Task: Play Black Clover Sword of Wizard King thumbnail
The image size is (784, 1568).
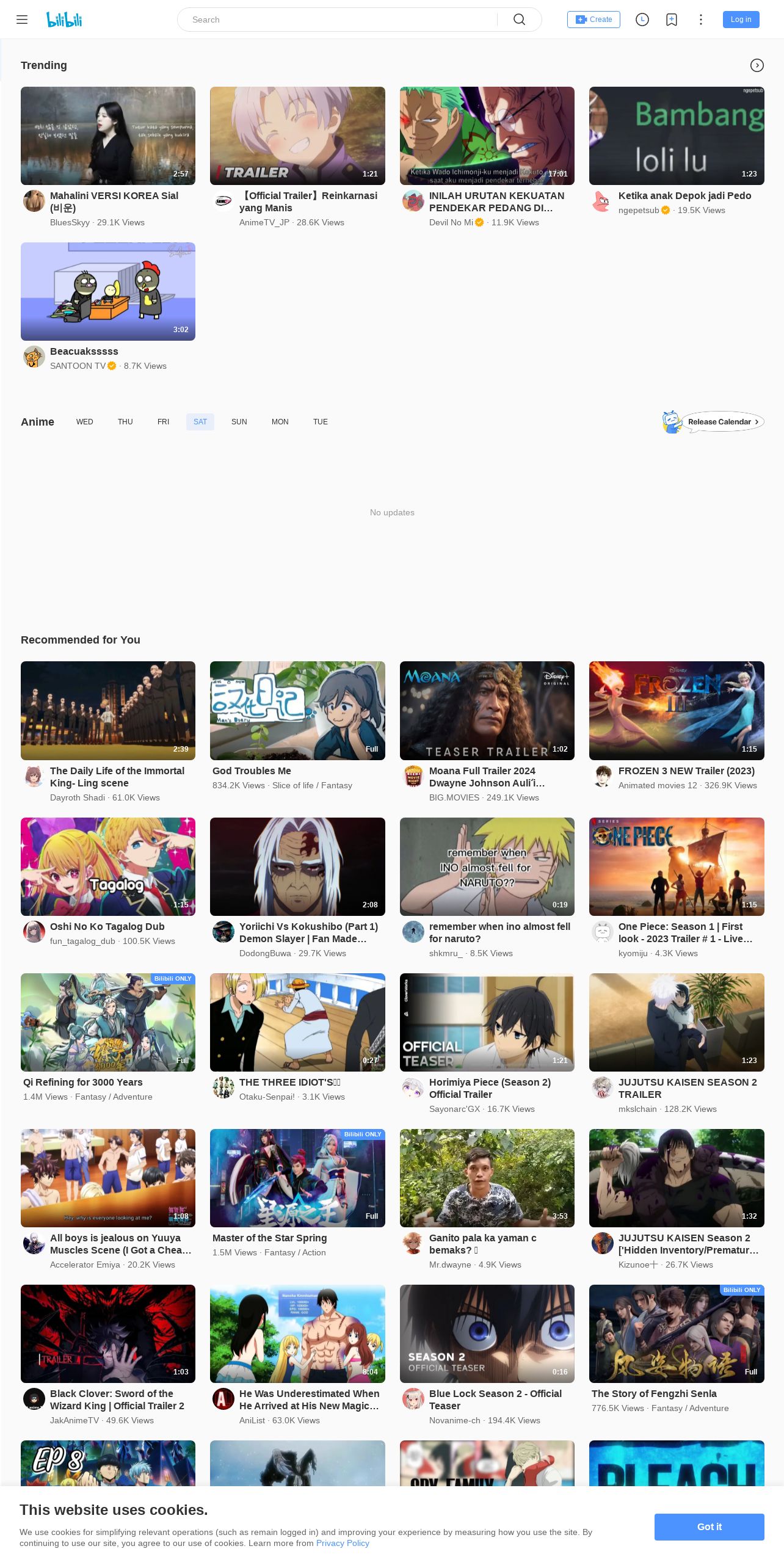Action: [108, 1334]
